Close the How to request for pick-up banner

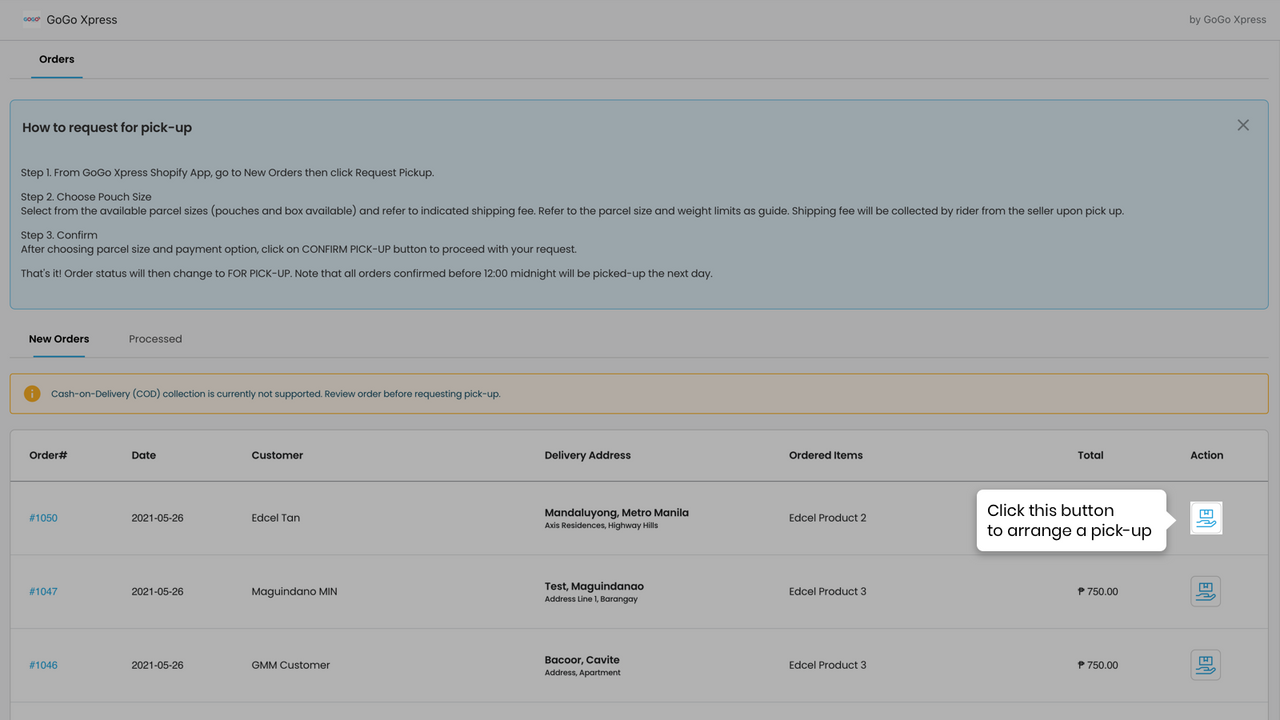1243,125
